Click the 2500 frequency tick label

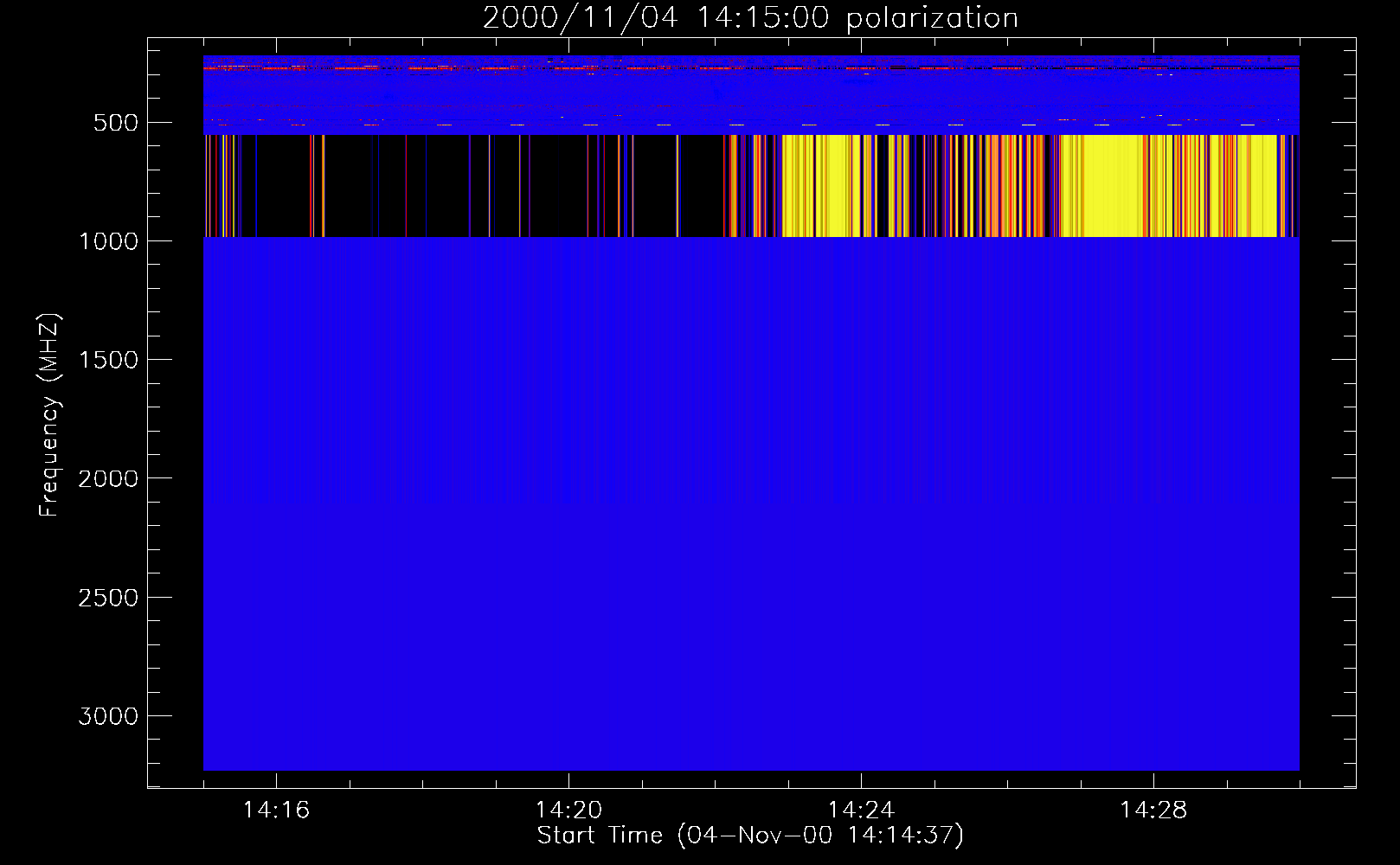pos(108,598)
